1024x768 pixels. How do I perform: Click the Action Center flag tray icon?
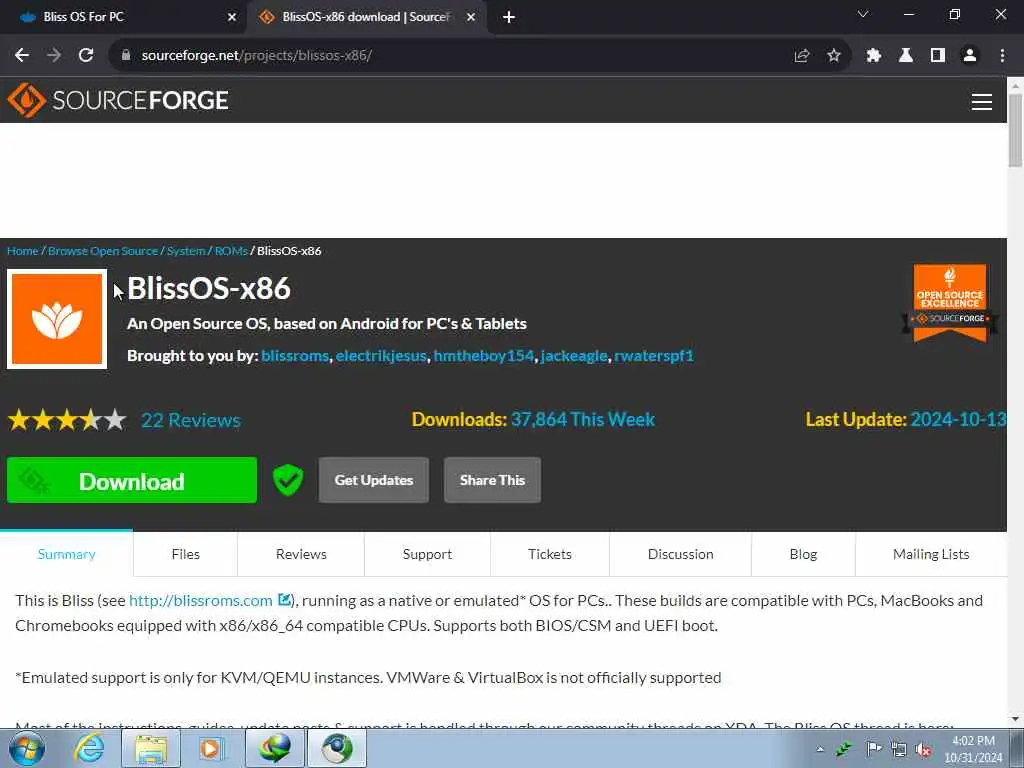tap(873, 749)
